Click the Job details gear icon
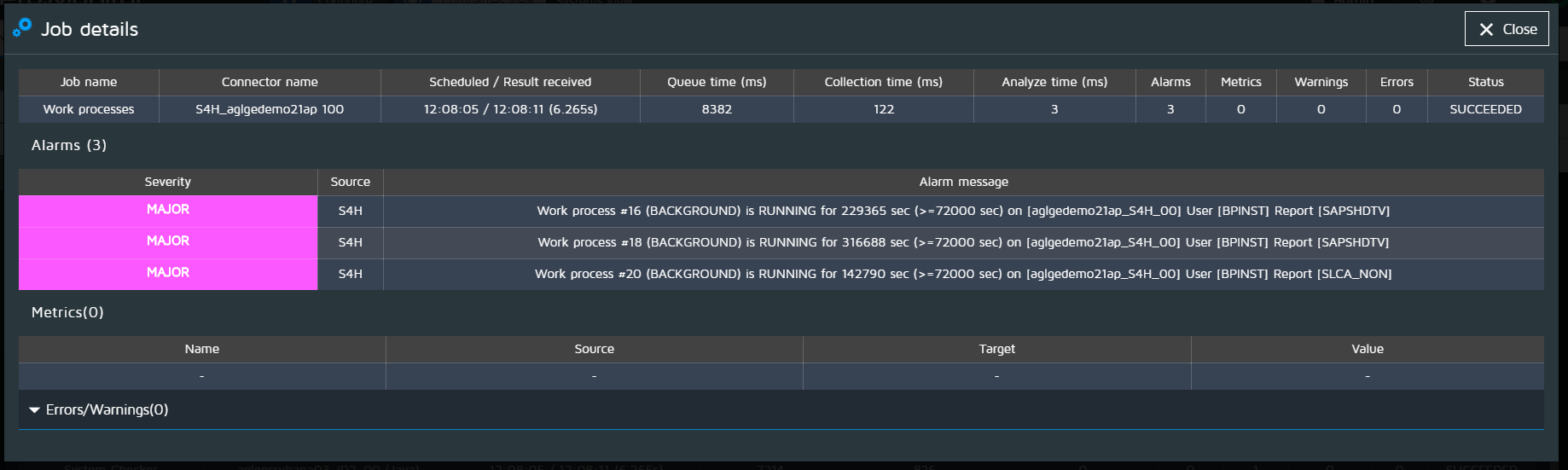Screen dimensions: 1568x470 click(x=22, y=28)
